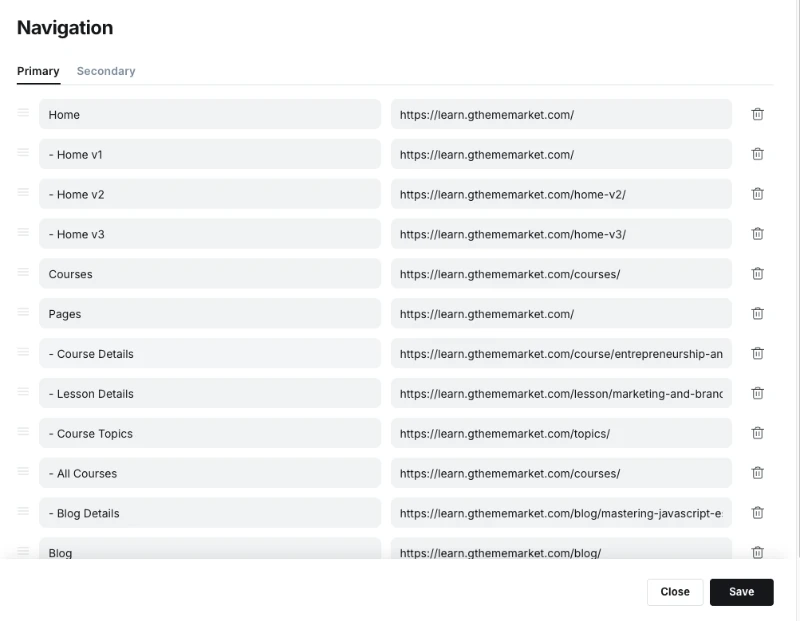This screenshot has width=800, height=621.
Task: Select the Primary navigation tab
Action: (x=38, y=71)
